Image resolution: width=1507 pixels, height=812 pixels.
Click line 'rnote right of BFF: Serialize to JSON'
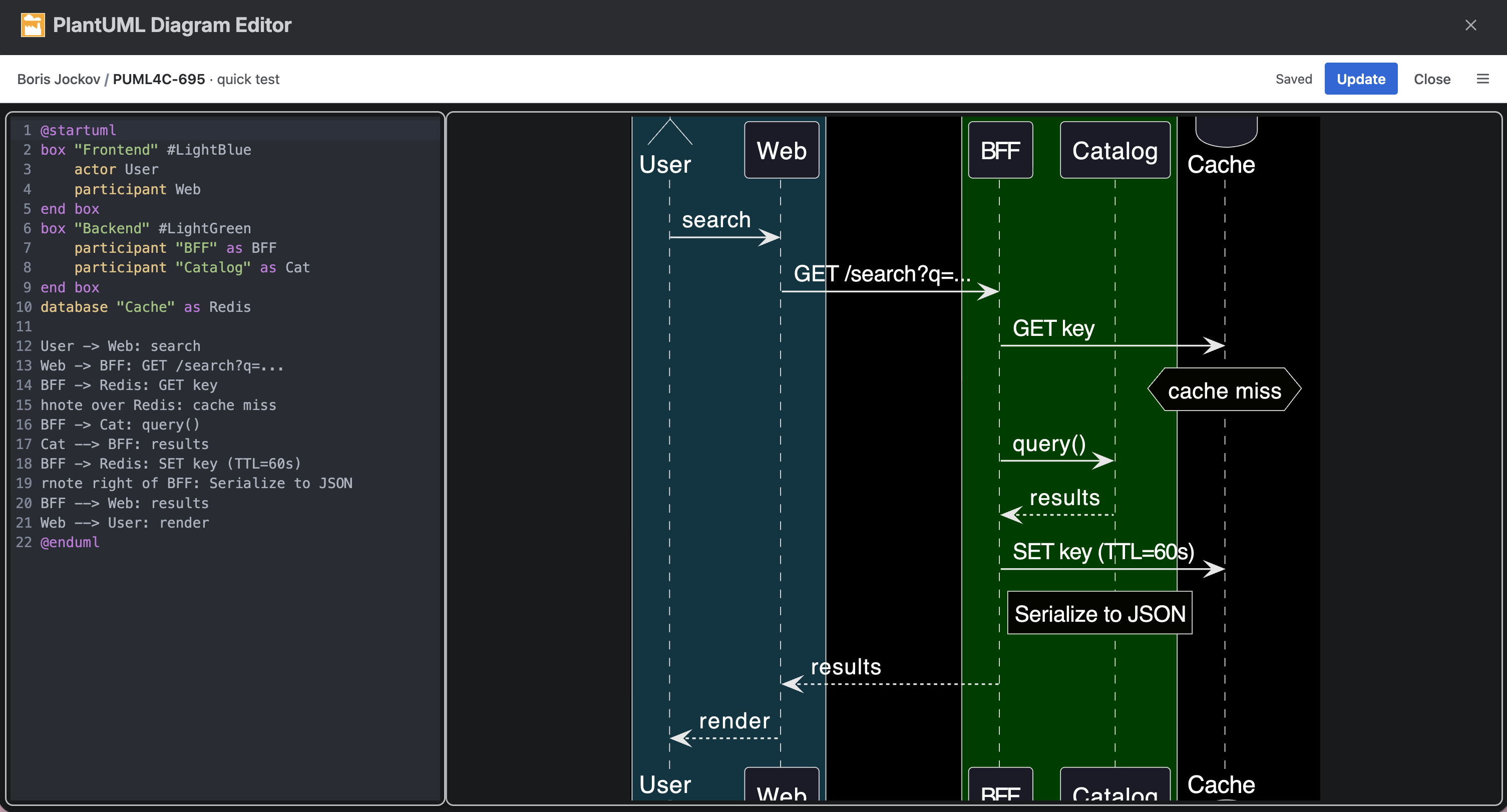pyautogui.click(x=197, y=483)
